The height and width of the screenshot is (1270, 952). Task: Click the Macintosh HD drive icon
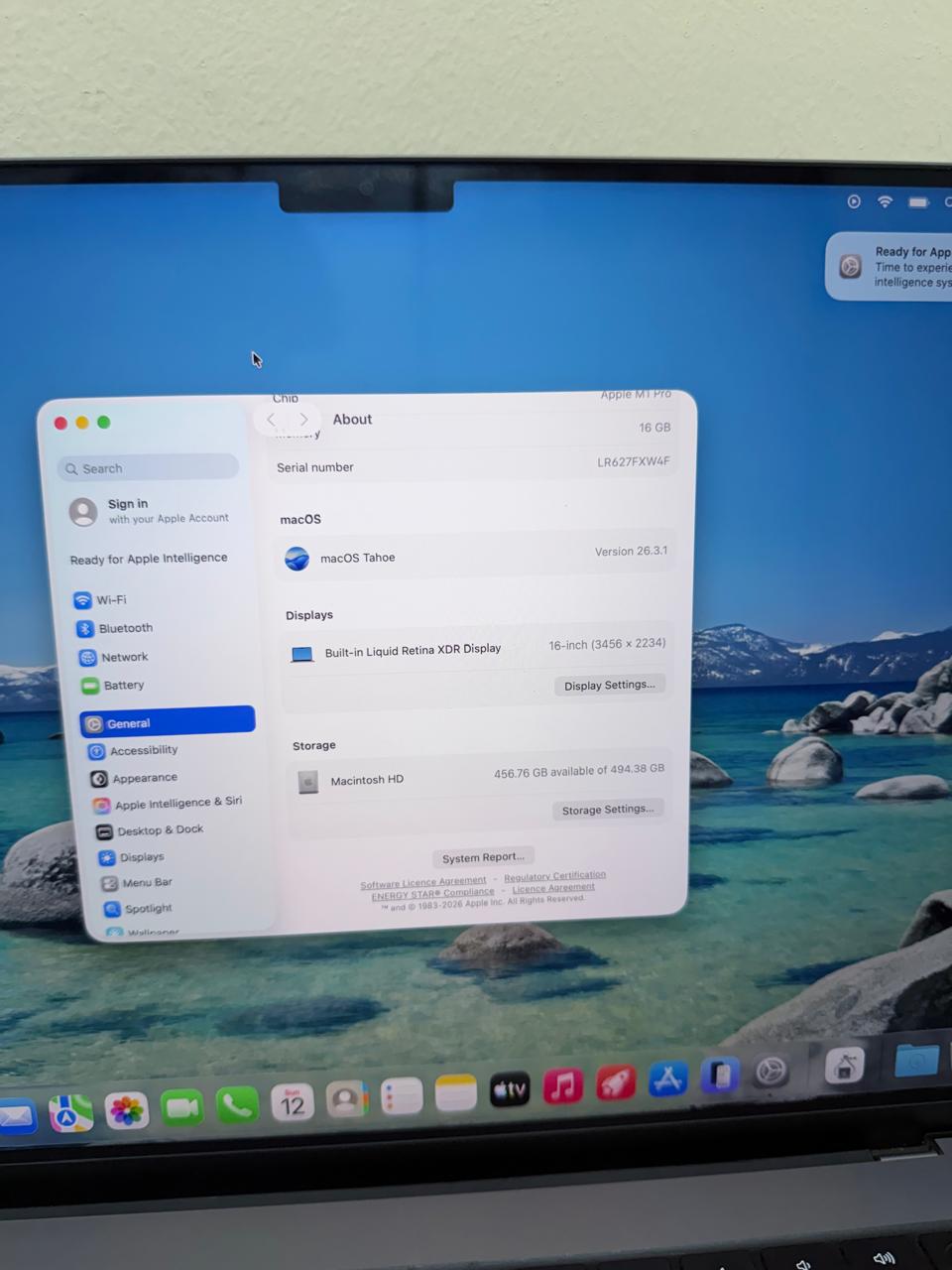(x=308, y=782)
